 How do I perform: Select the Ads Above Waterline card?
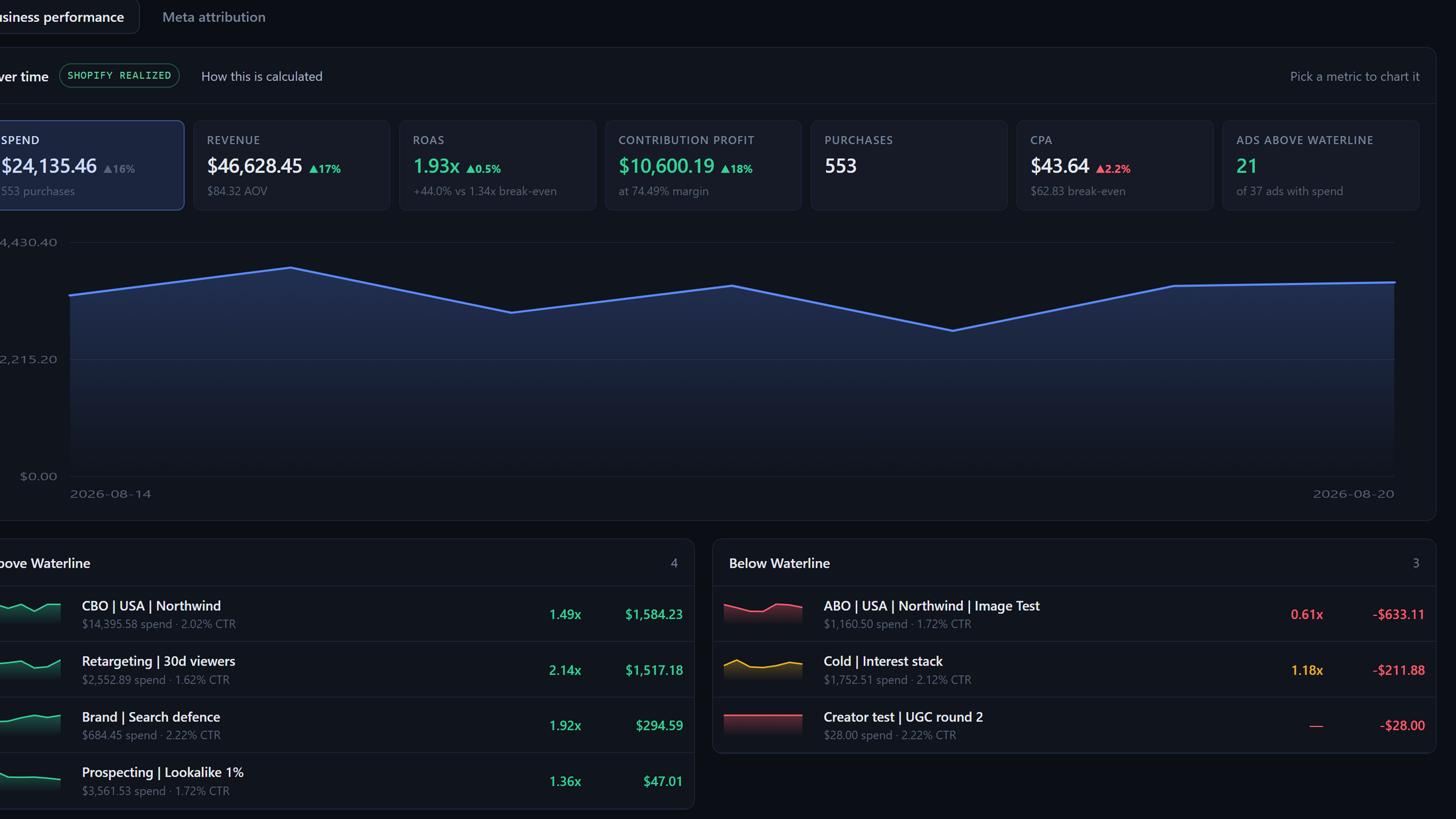pos(1321,165)
